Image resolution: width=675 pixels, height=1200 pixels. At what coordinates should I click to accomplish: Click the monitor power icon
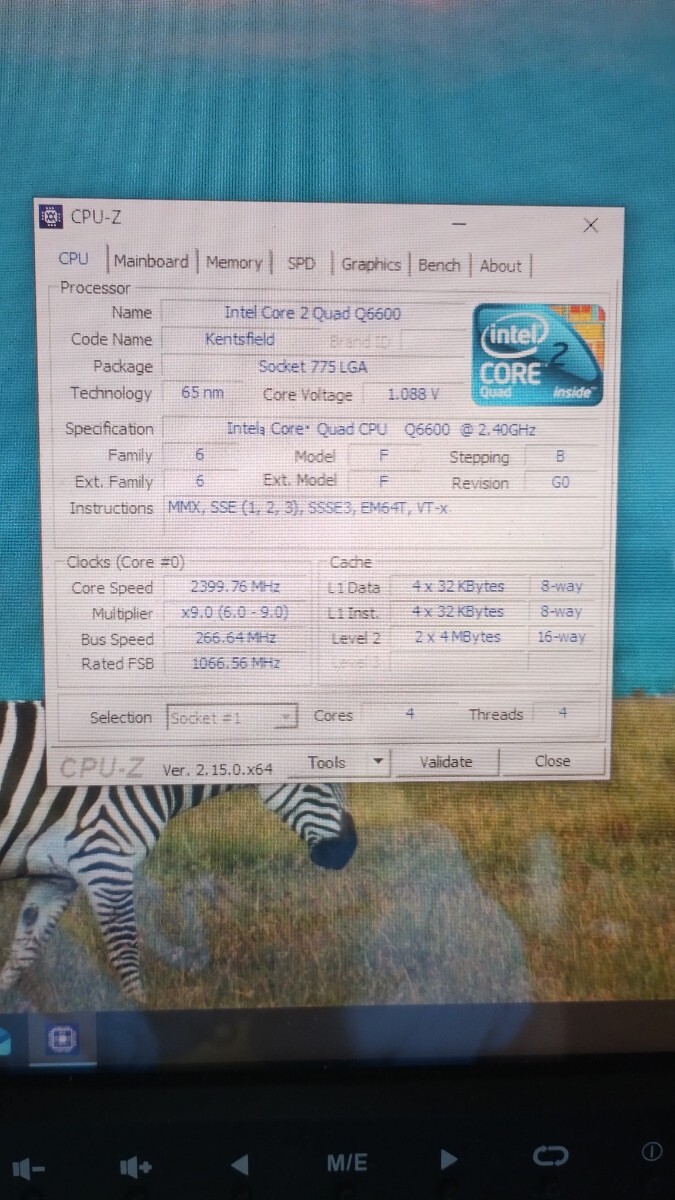click(651, 1152)
